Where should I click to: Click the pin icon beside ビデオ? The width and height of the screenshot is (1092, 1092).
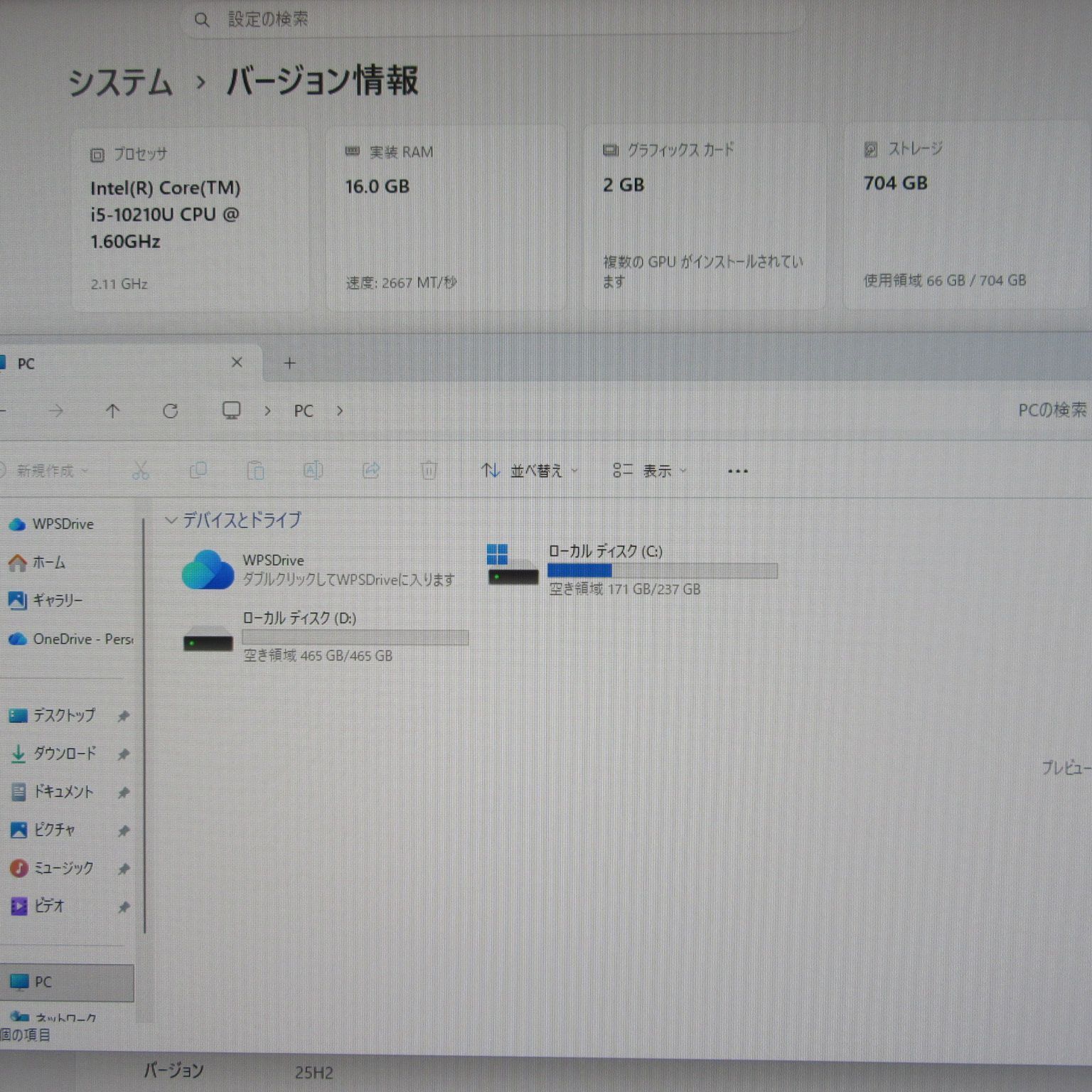tap(124, 907)
